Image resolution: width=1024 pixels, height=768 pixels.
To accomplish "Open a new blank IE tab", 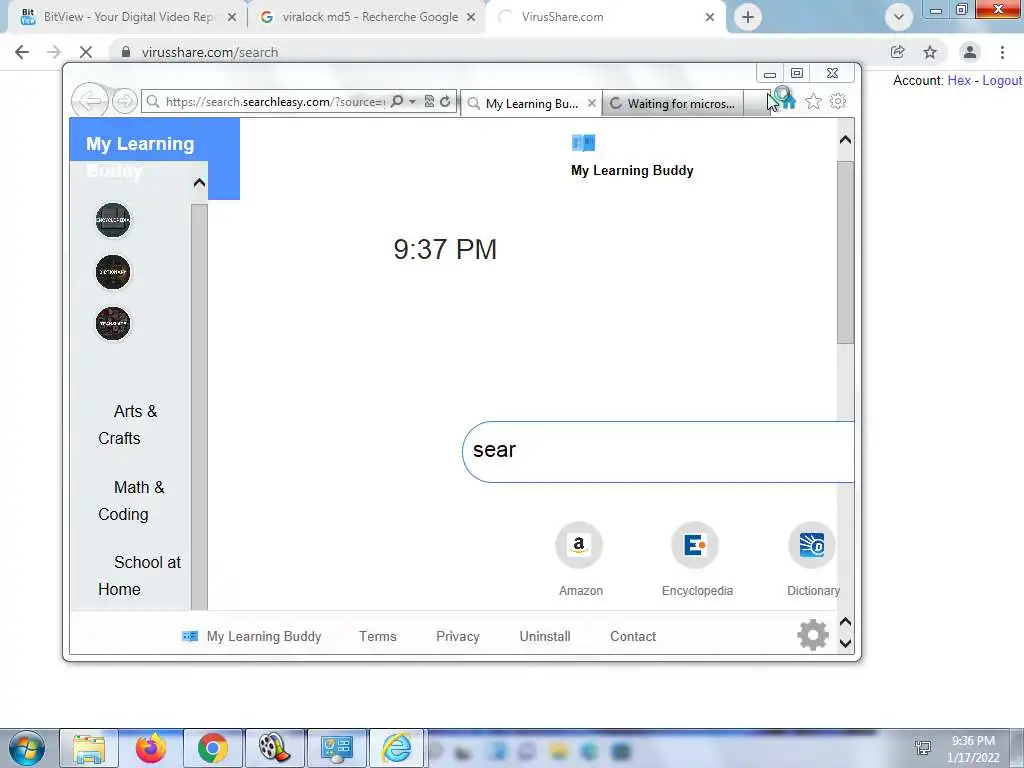I will [756, 103].
